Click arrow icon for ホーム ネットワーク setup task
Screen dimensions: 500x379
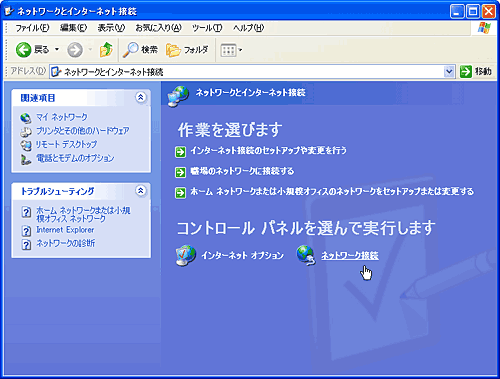tap(180, 193)
